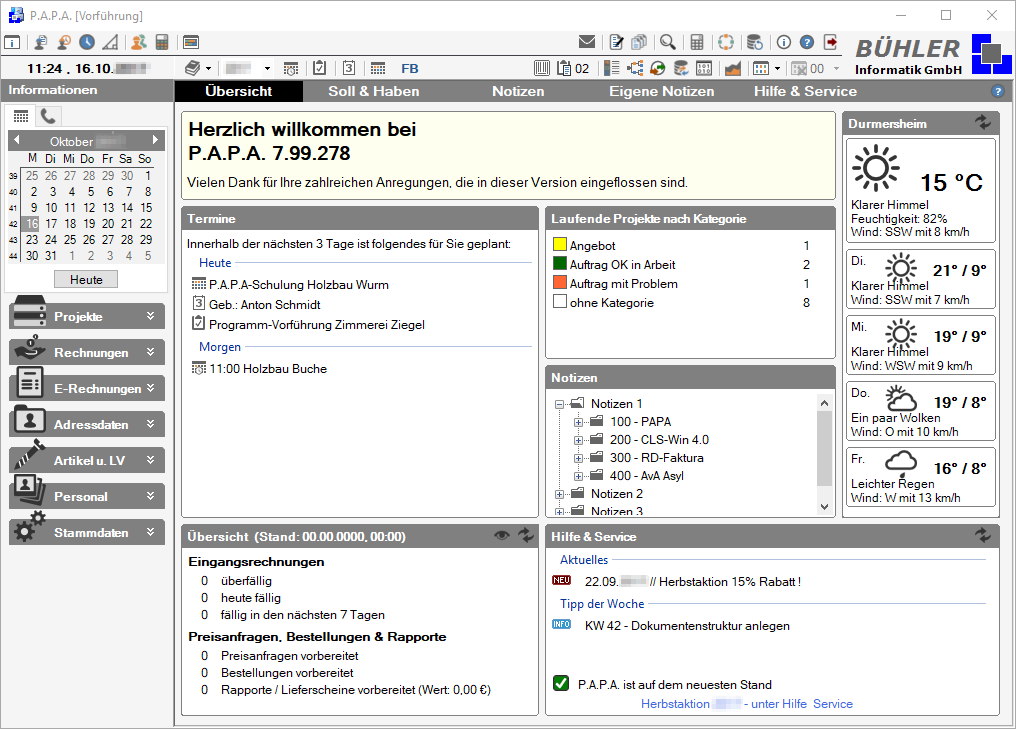The height and width of the screenshot is (729, 1016).
Task: Open the 11:00 Holzbau Buche appointment
Action: [x=268, y=369]
